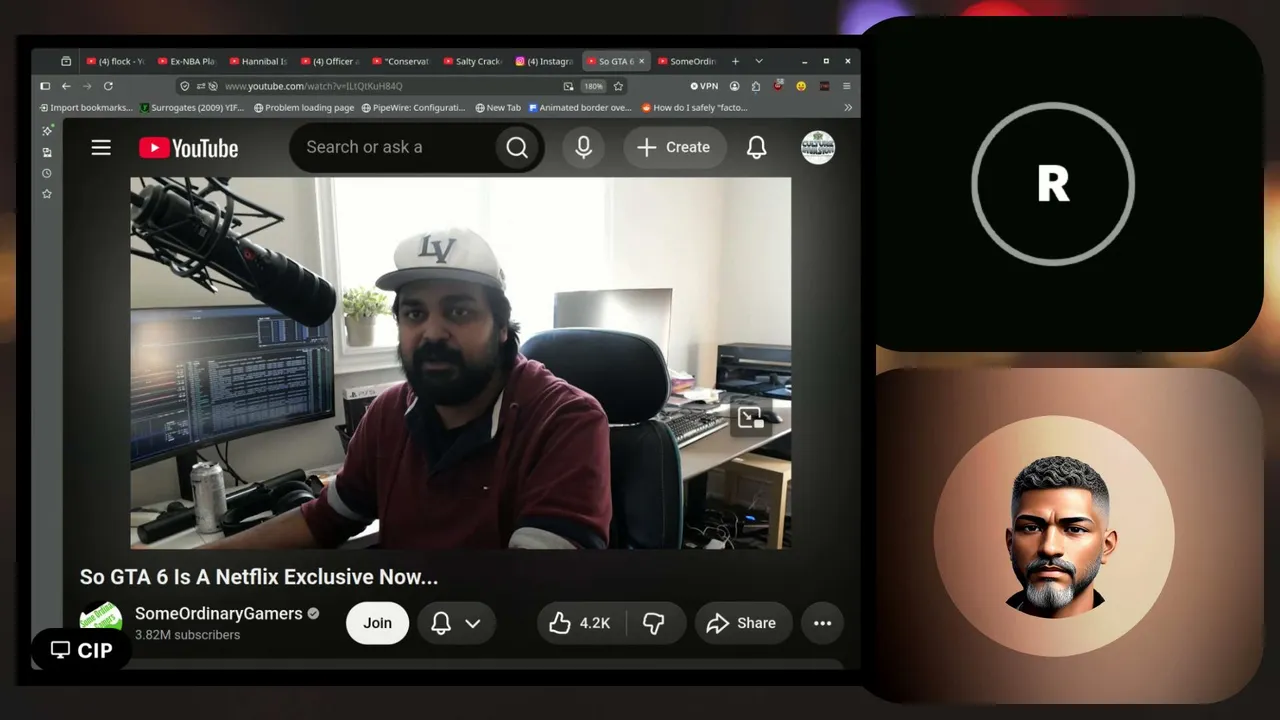
Task: Open the yellow emoji extension icon
Action: (x=801, y=86)
